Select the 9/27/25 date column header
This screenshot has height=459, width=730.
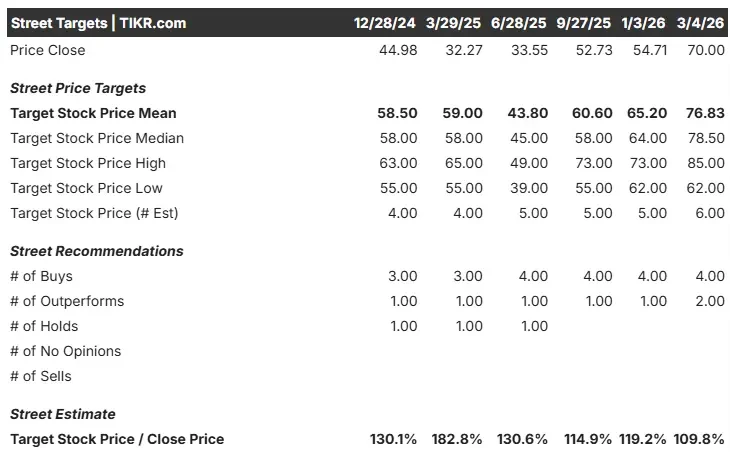(585, 23)
